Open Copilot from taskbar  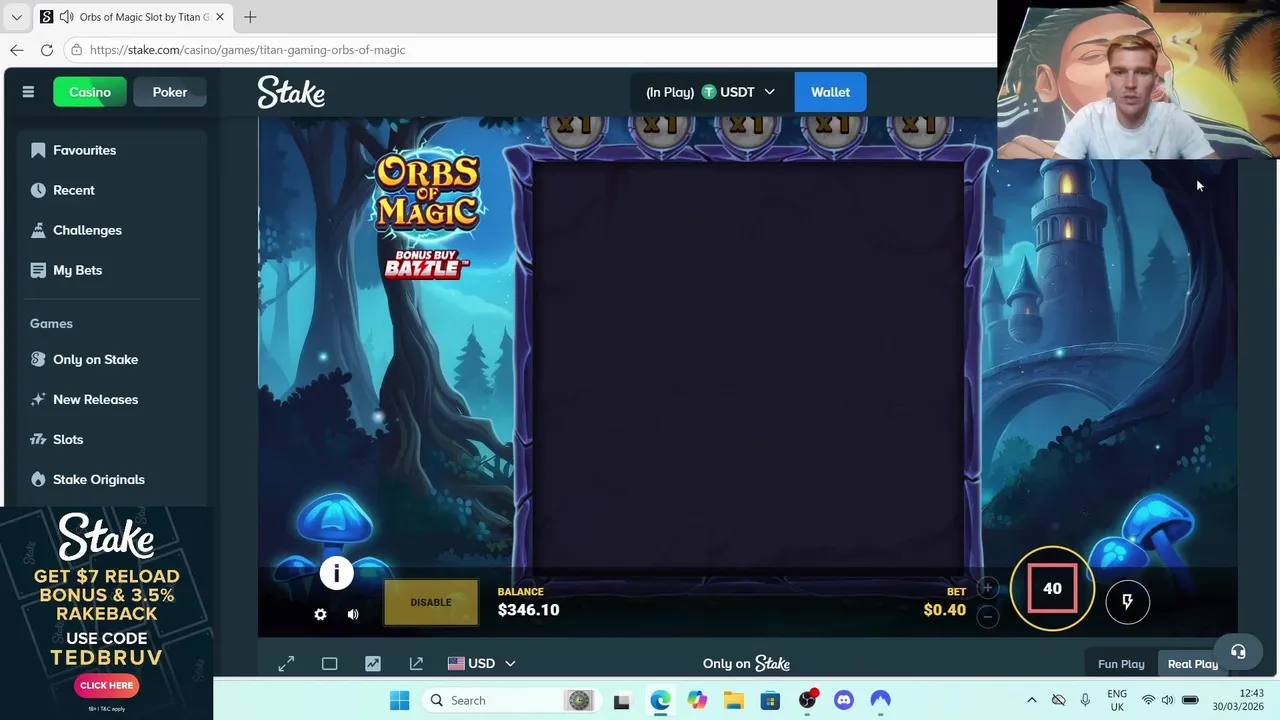(697, 700)
